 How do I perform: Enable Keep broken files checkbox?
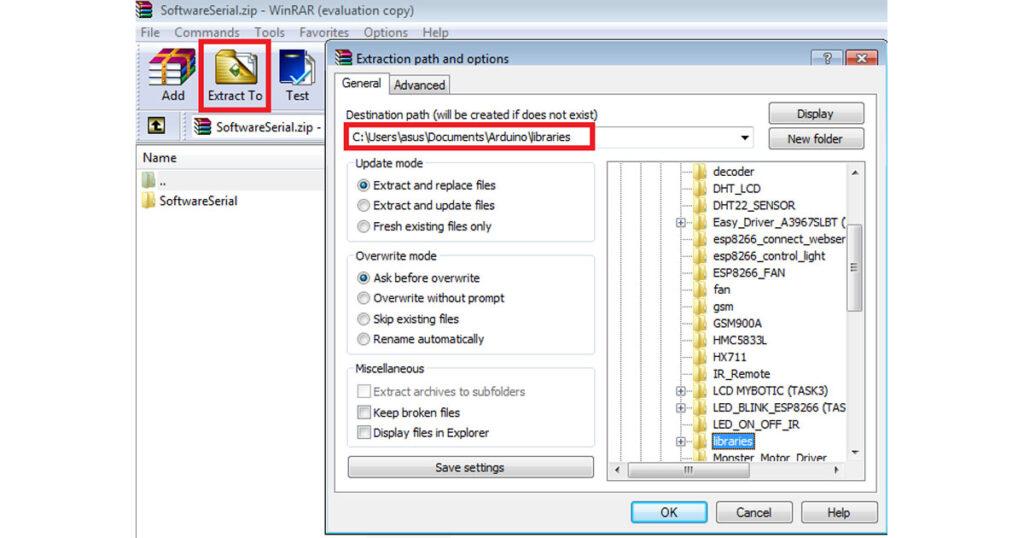364,412
